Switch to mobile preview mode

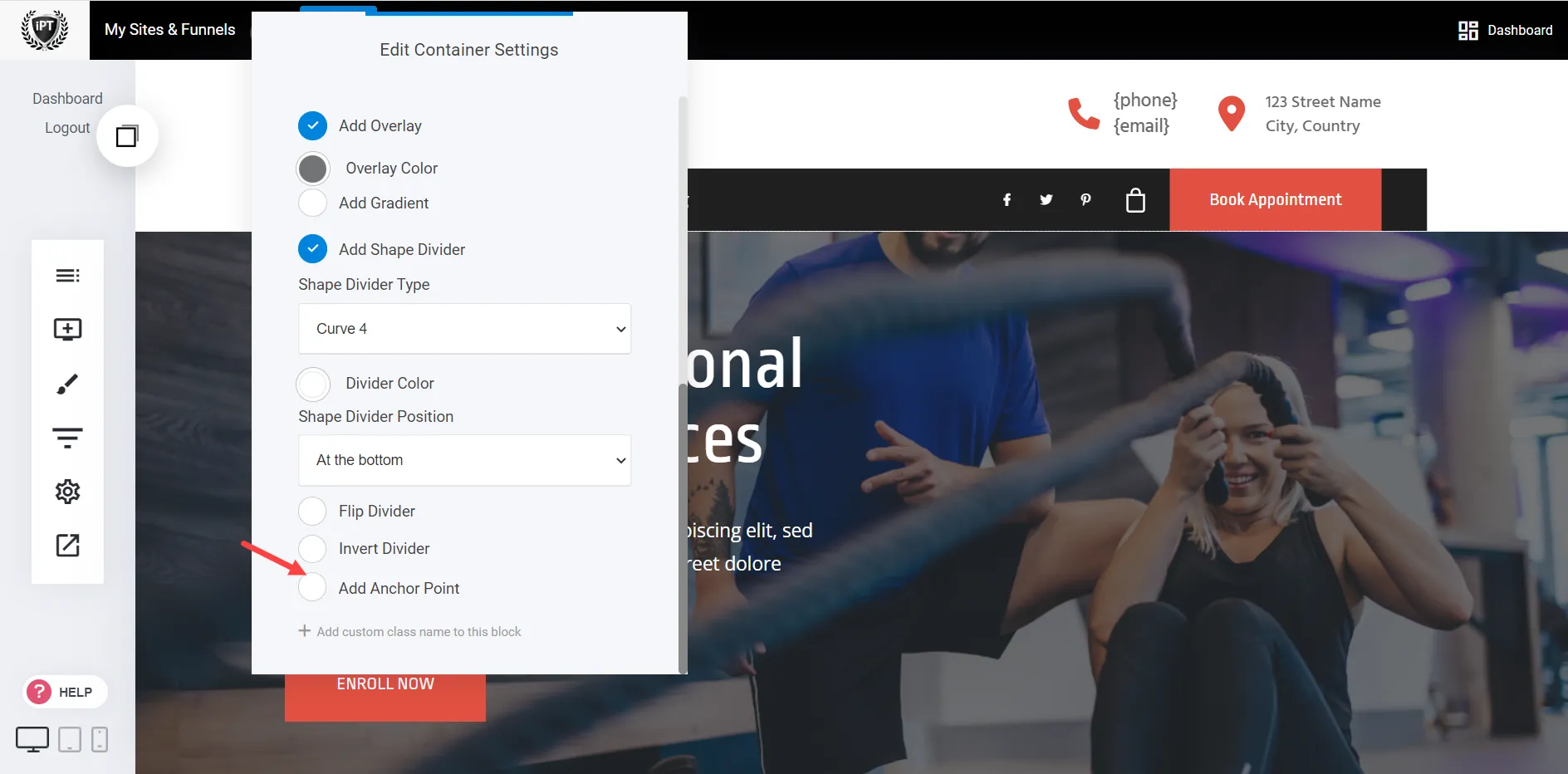(100, 739)
